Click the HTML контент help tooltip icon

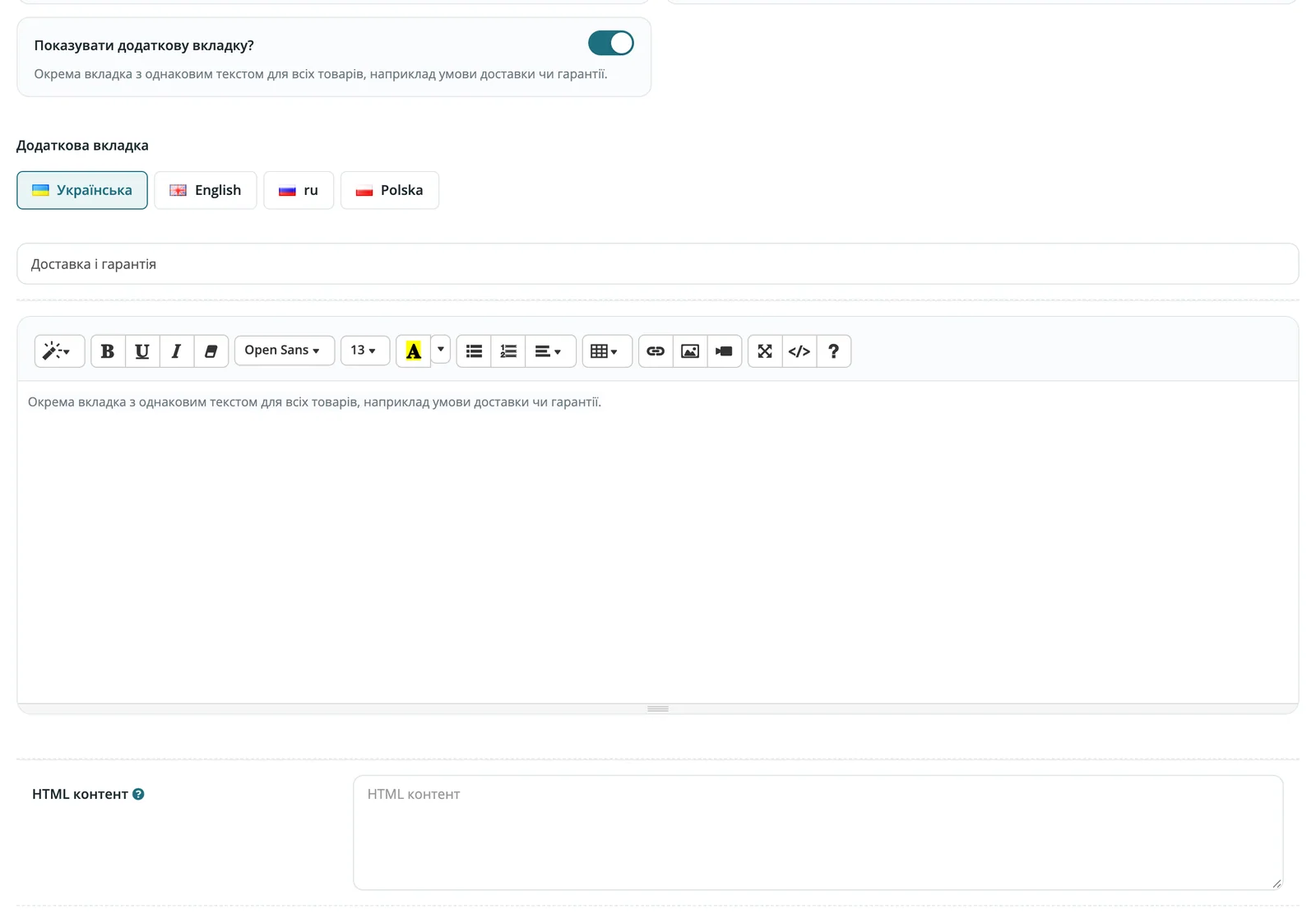coord(138,794)
